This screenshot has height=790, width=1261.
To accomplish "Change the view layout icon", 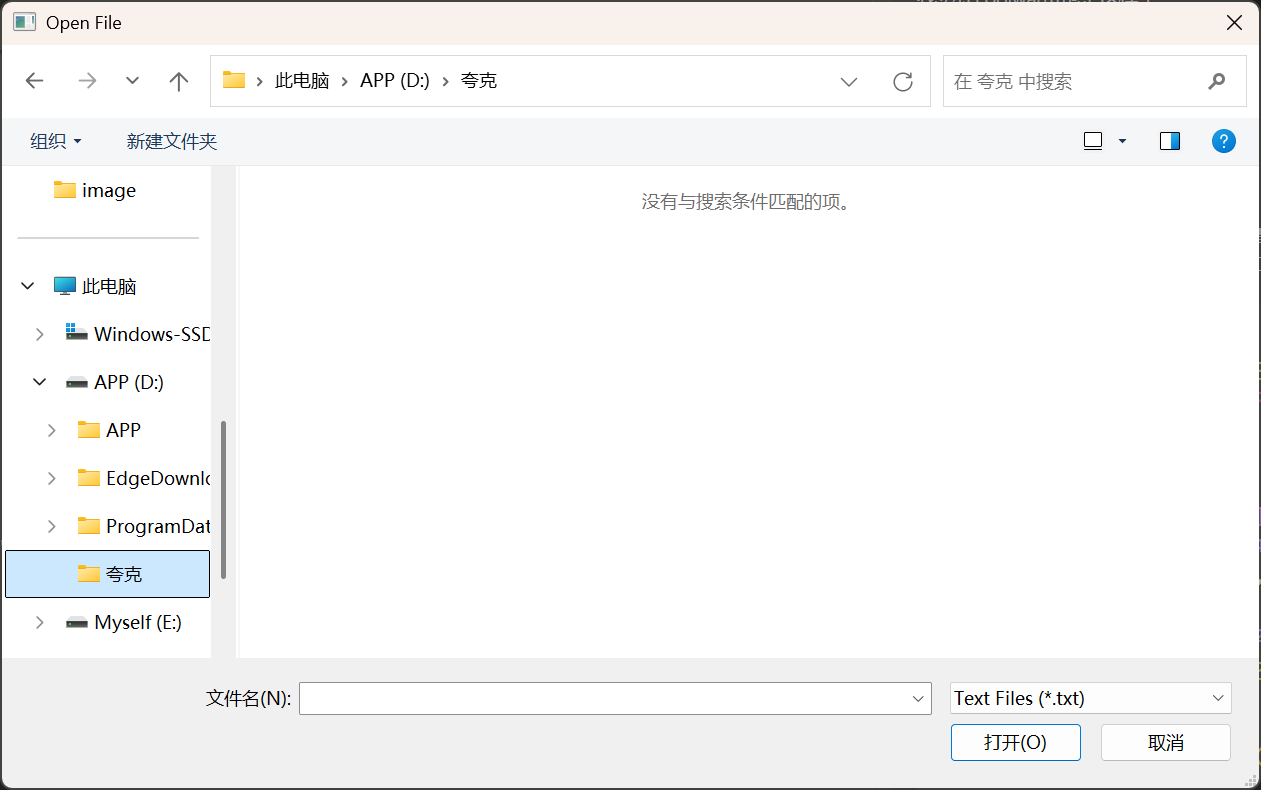I will point(1093,141).
